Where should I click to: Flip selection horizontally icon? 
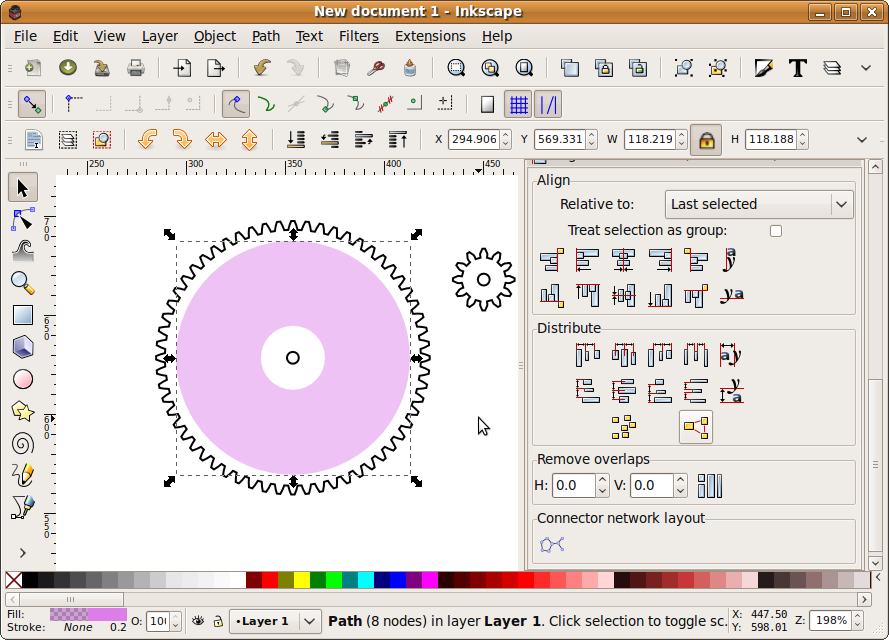pyautogui.click(x=216, y=139)
